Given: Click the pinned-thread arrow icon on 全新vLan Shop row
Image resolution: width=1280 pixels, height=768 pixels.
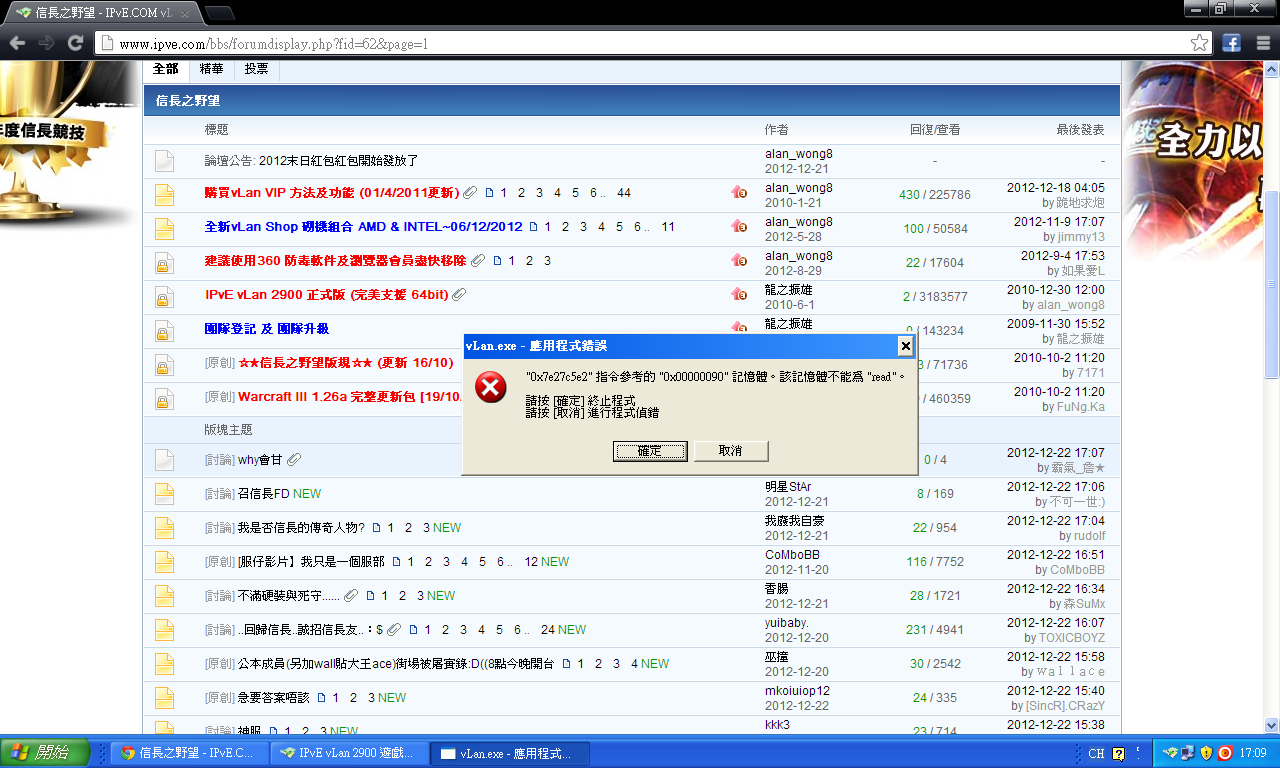Looking at the screenshot, I should (739, 227).
